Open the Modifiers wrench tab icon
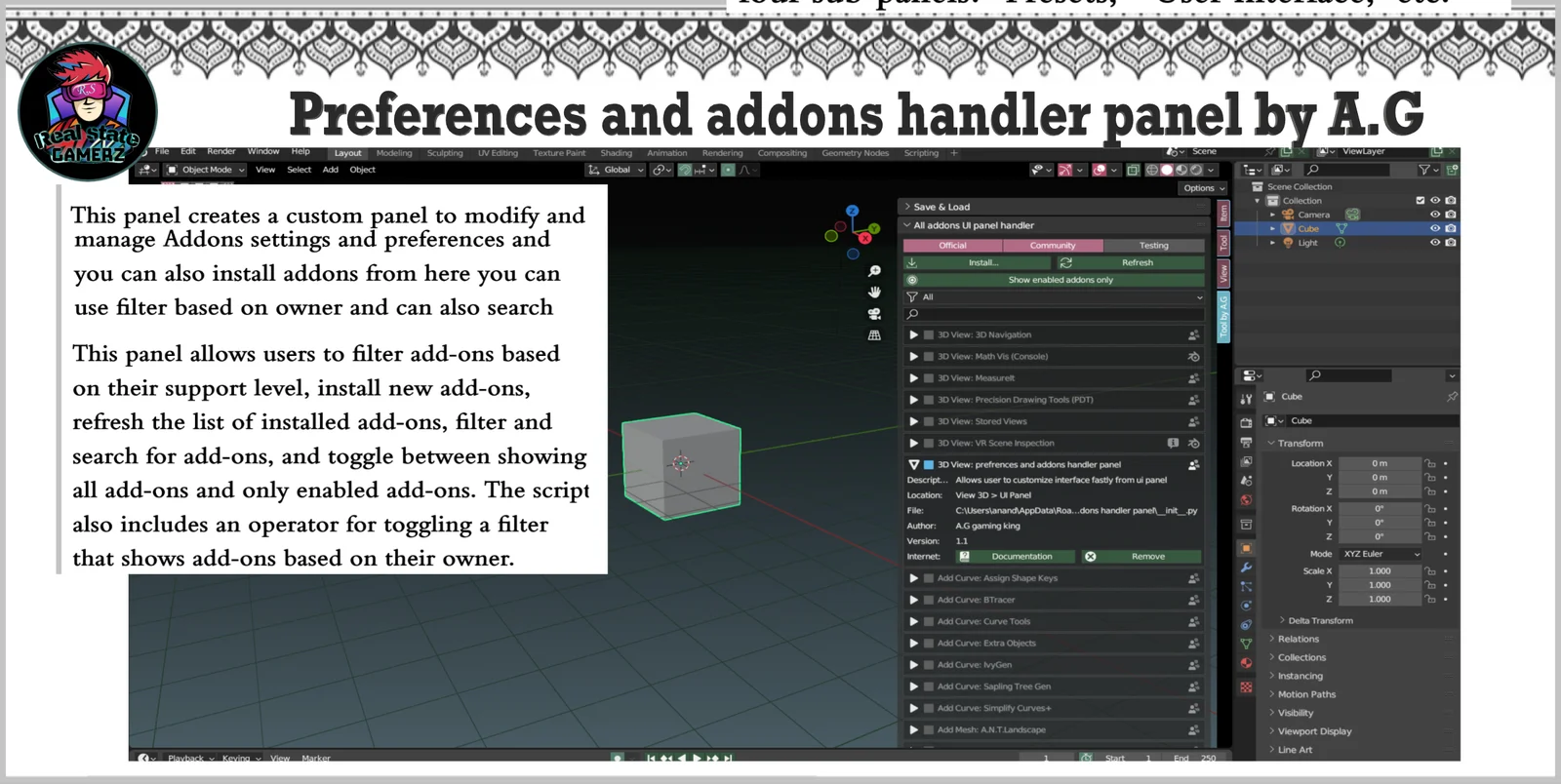Screen dimensions: 1561x784 pyautogui.click(x=1246, y=568)
